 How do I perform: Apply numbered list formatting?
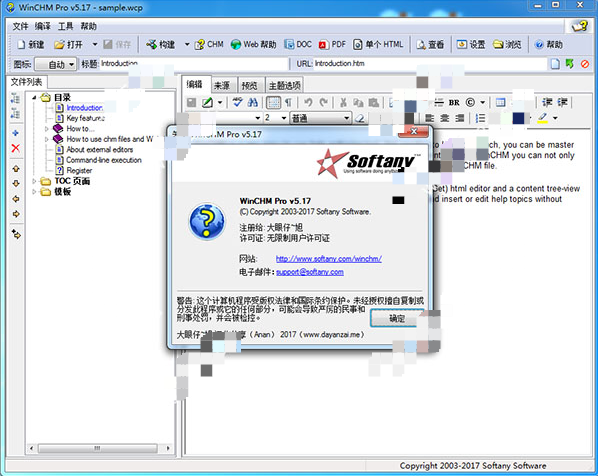(481, 118)
